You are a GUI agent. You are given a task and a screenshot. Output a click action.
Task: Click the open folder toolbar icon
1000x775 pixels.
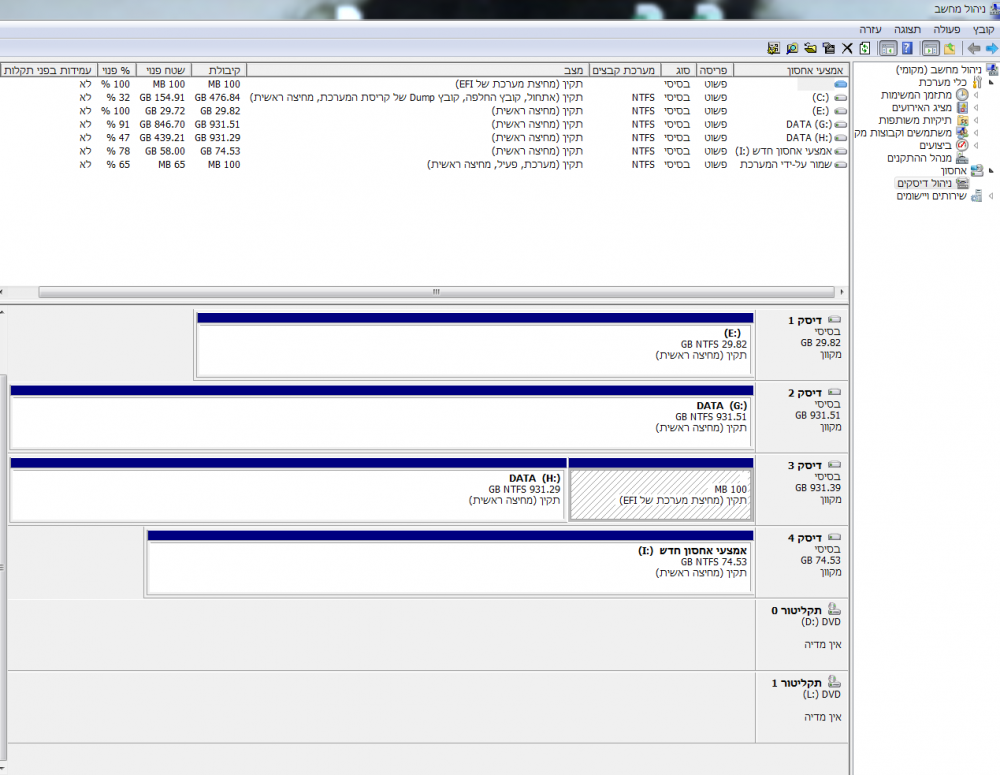point(810,48)
